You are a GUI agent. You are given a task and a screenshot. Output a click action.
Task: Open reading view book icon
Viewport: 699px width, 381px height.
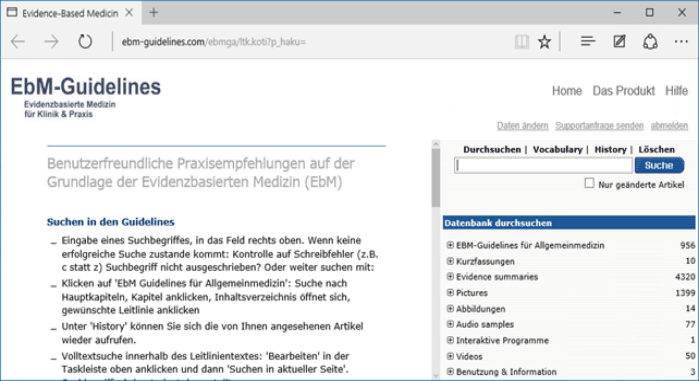coord(522,42)
